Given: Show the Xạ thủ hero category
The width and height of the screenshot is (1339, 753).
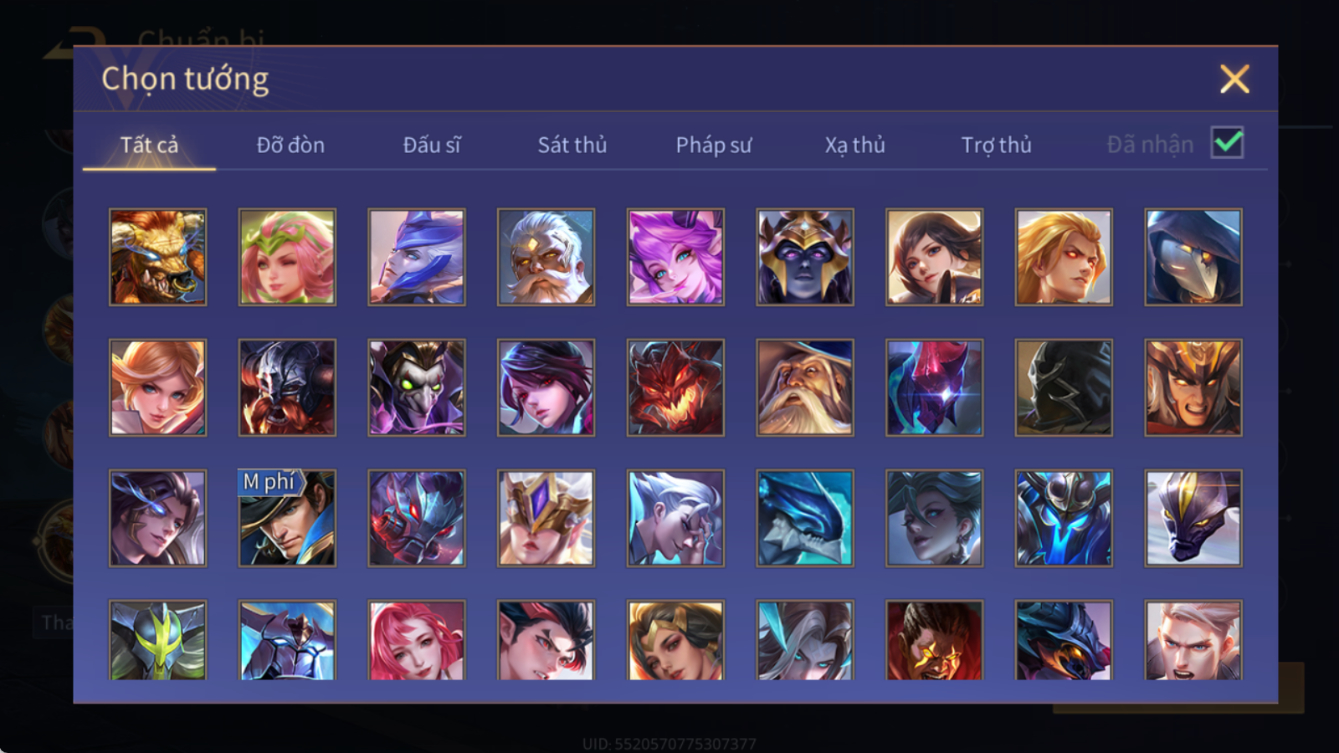Looking at the screenshot, I should [855, 145].
